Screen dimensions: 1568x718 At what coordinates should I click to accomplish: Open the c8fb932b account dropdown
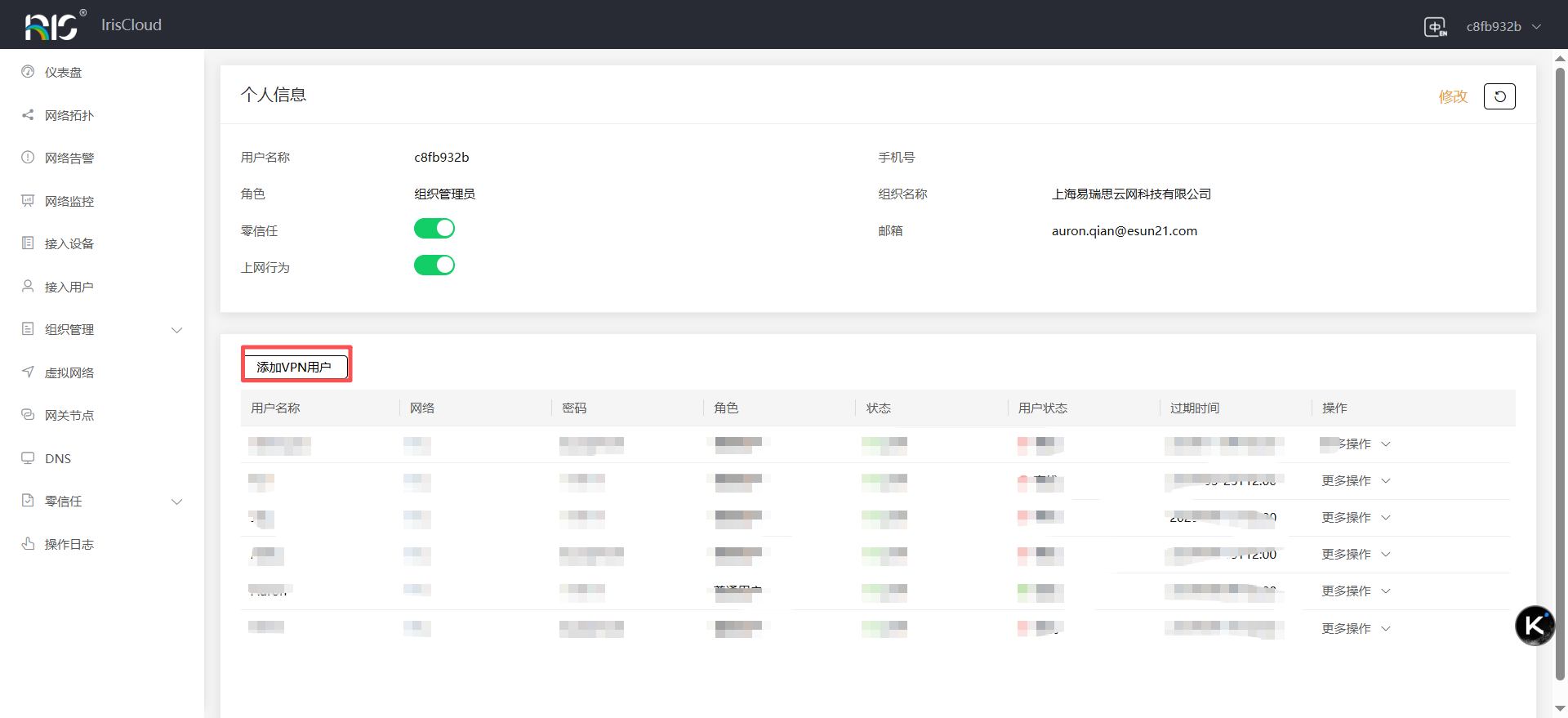pyautogui.click(x=1503, y=26)
